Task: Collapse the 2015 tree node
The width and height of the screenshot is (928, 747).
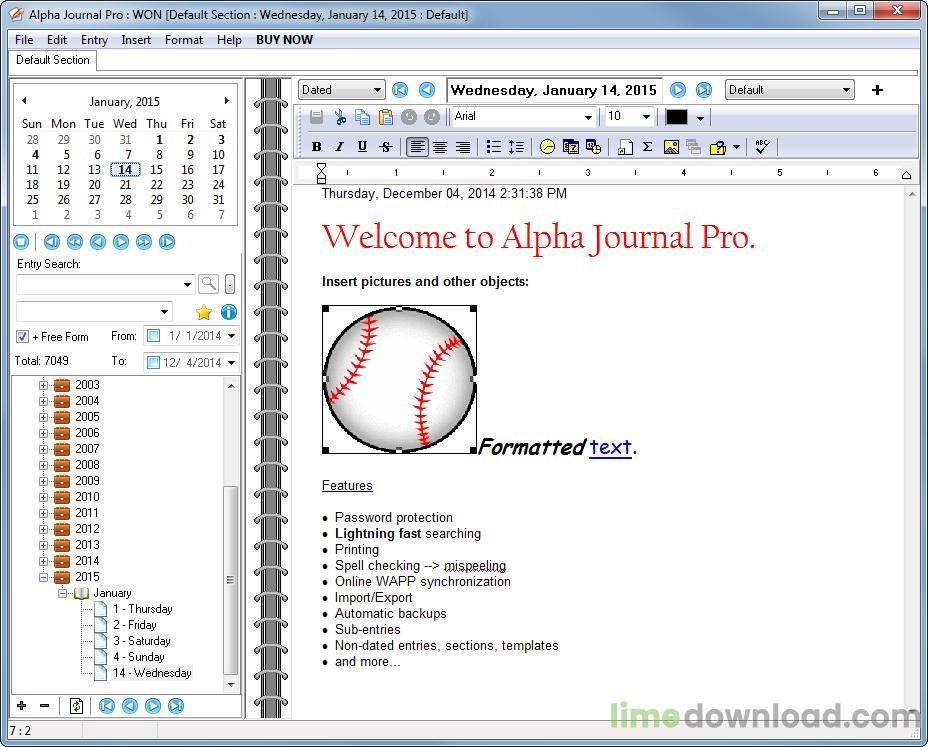Action: tap(43, 577)
